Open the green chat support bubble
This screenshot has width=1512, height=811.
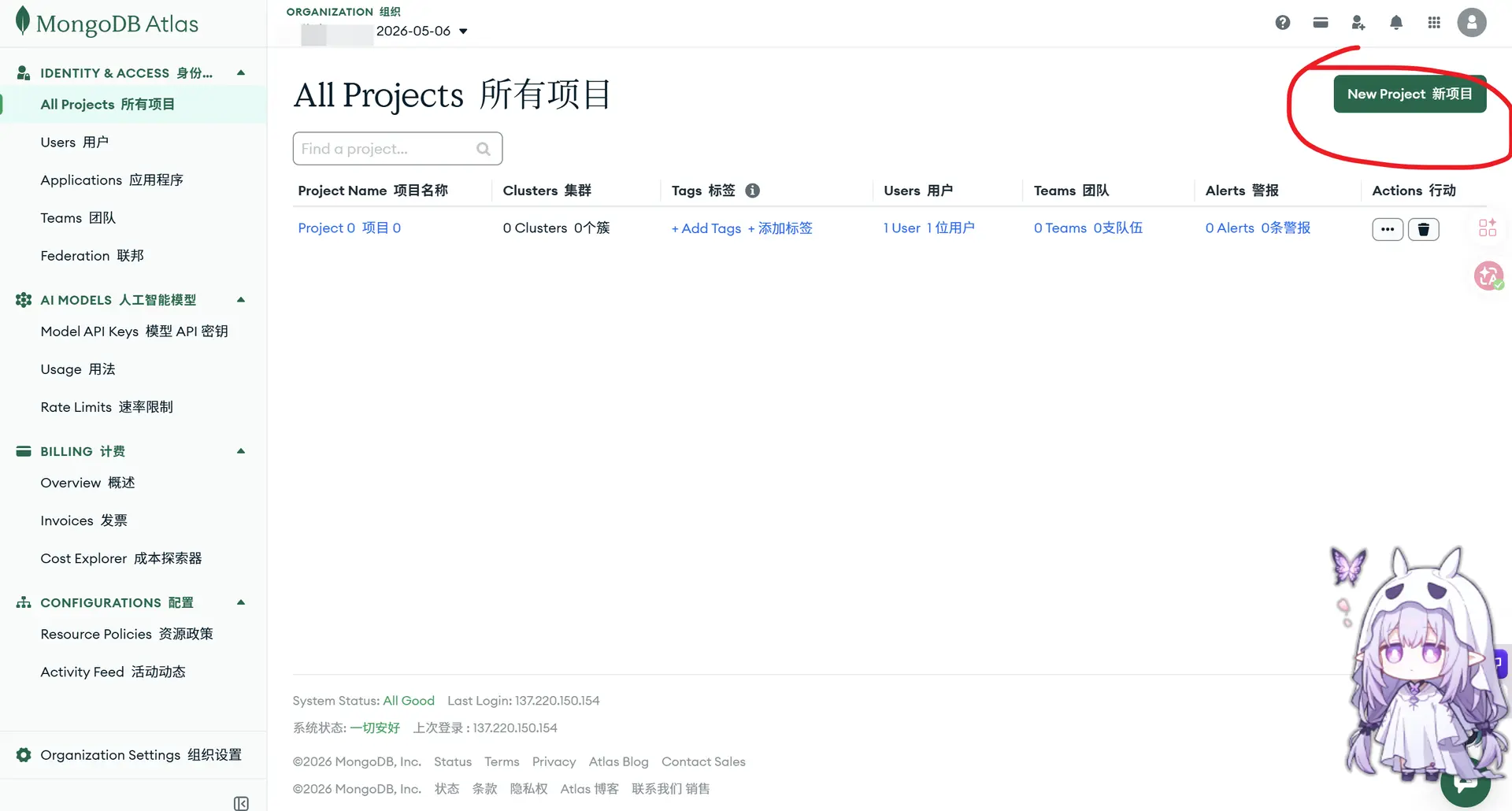[1466, 784]
